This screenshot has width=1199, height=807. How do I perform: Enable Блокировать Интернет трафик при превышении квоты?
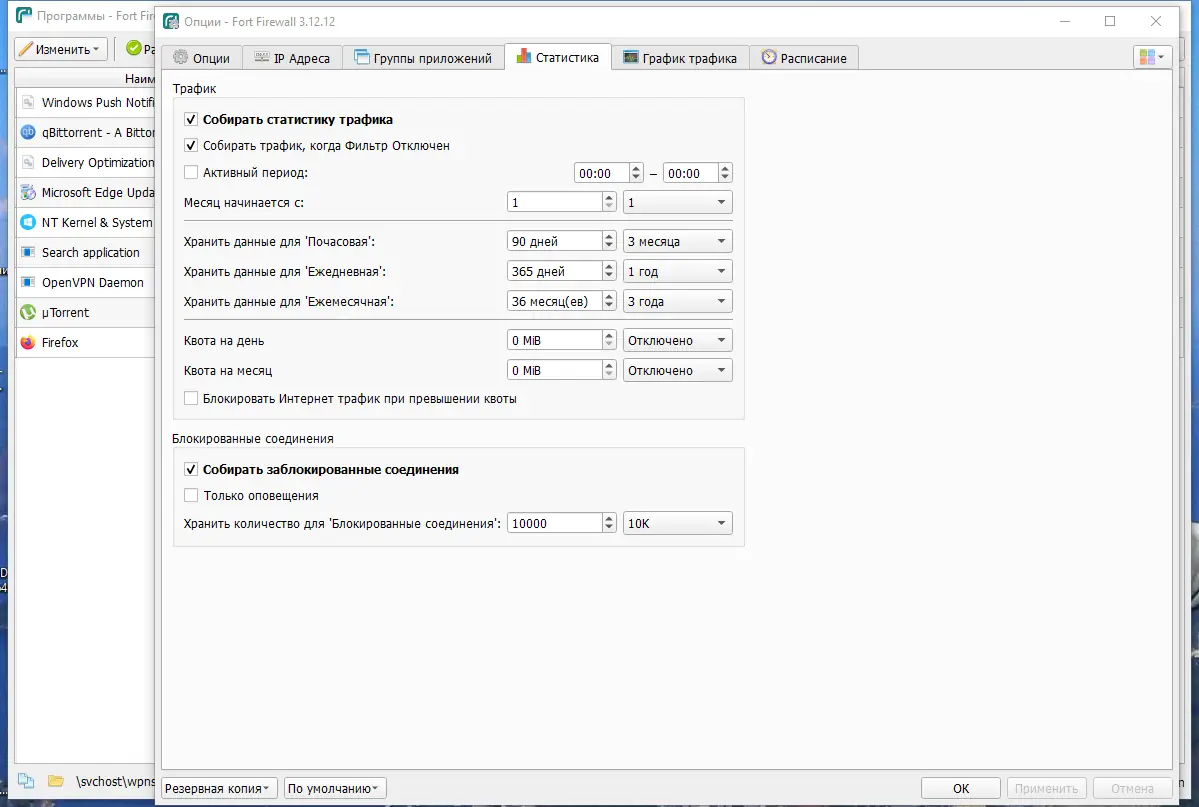tap(191, 399)
